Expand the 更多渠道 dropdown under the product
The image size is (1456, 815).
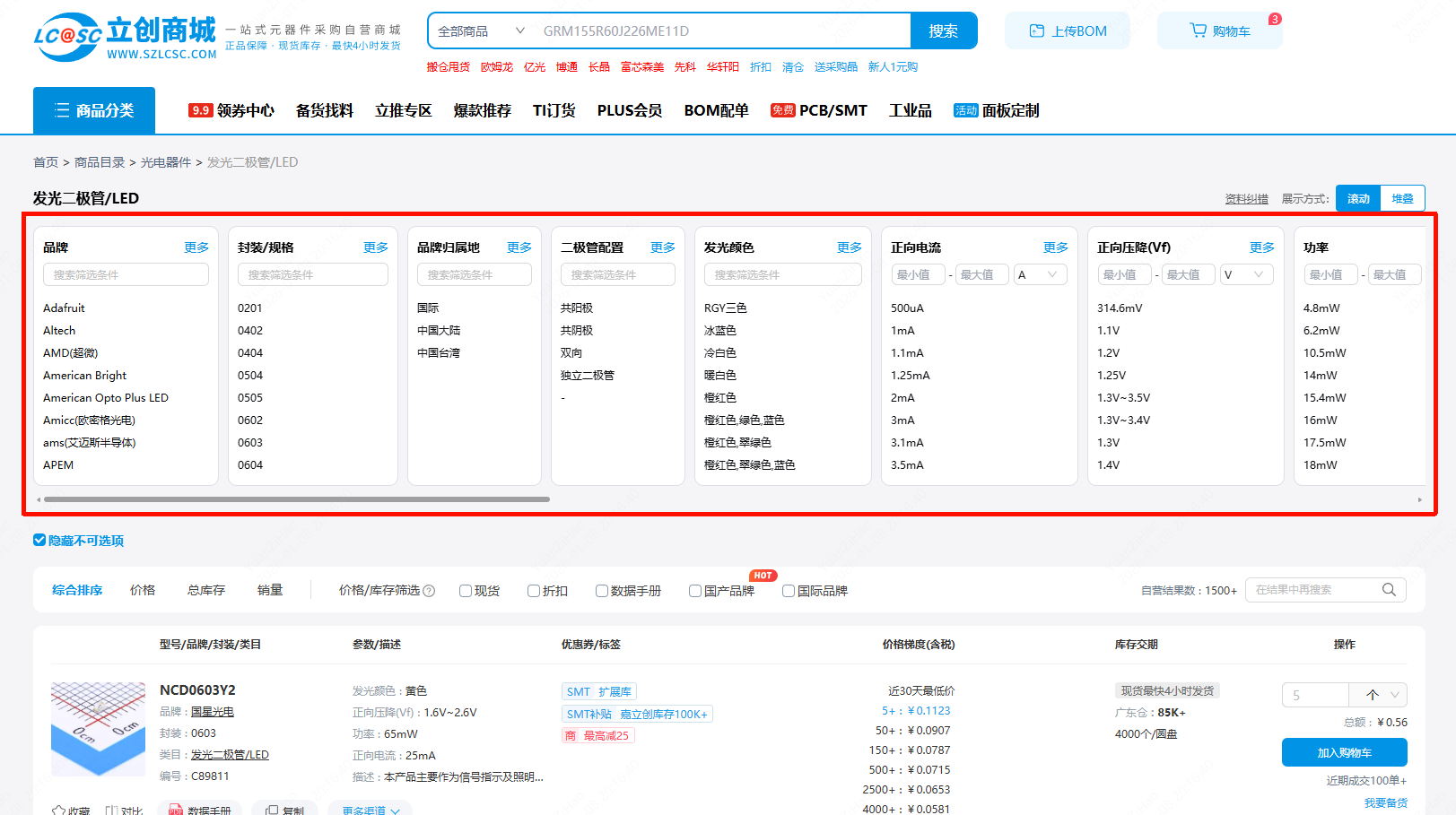pyautogui.click(x=370, y=809)
